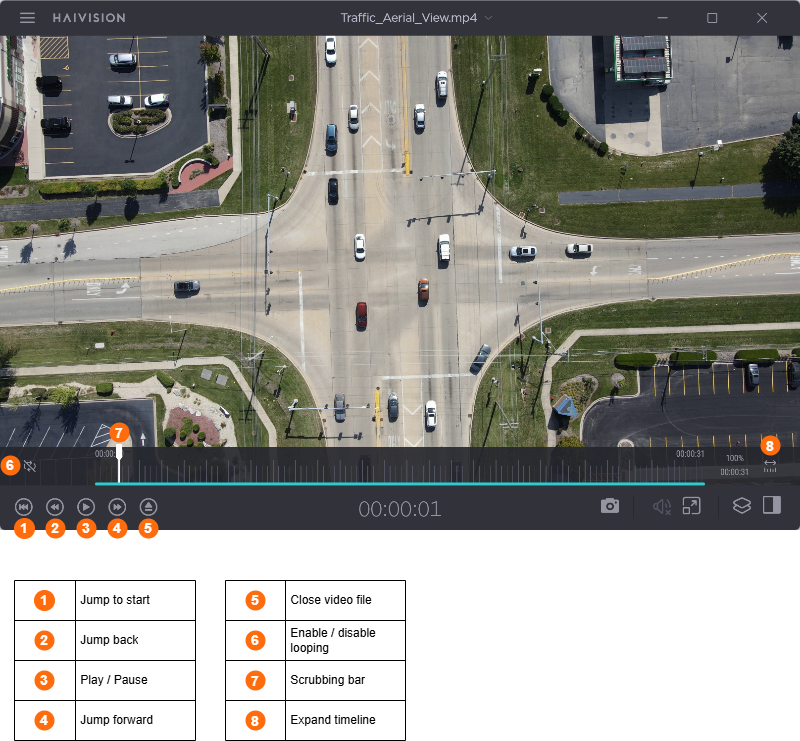Maximize the player window
Viewport: 800px width, 741px height.
[x=712, y=18]
